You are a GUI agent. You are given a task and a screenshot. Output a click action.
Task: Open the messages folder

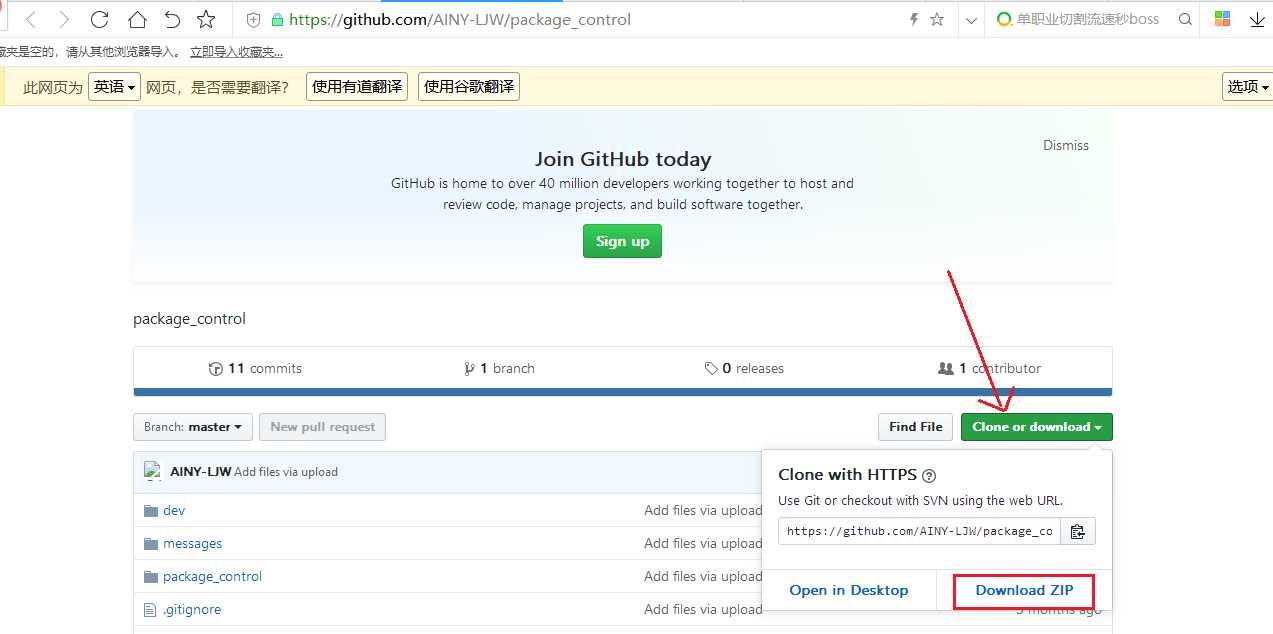pyautogui.click(x=192, y=543)
